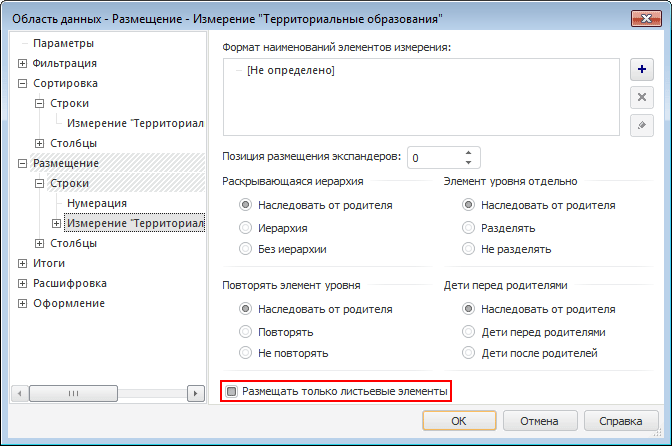Screen dimensions: 672x447
Task: Close the dialog with the red X
Action: pos(646,18)
